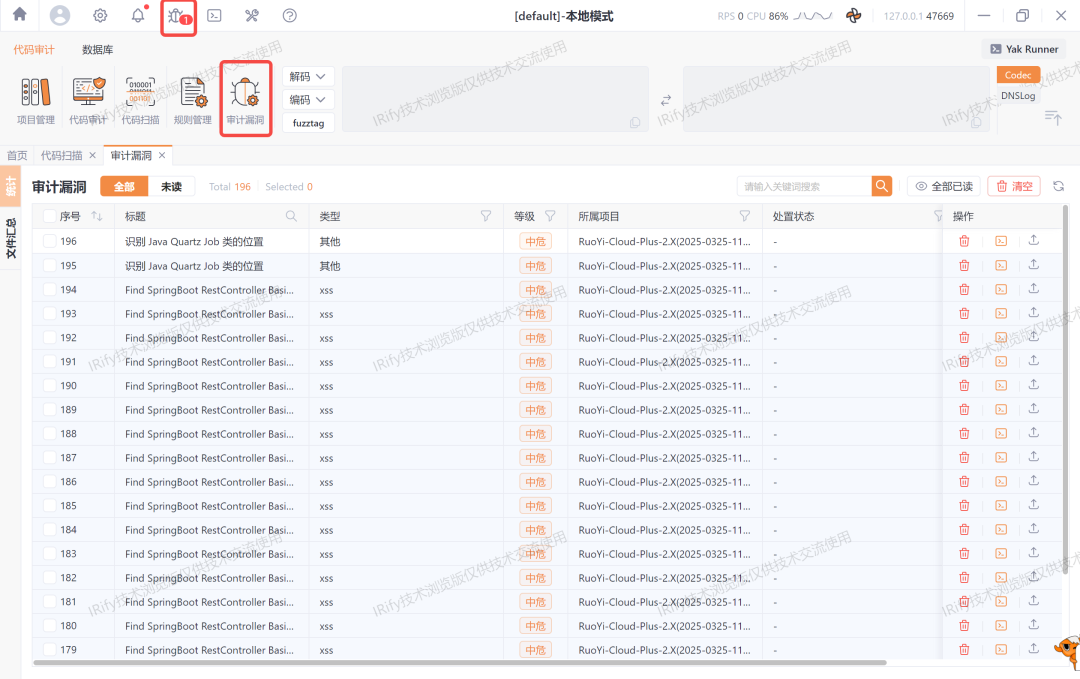
Task: Check the checkbox for row 195
Action: pos(50,265)
